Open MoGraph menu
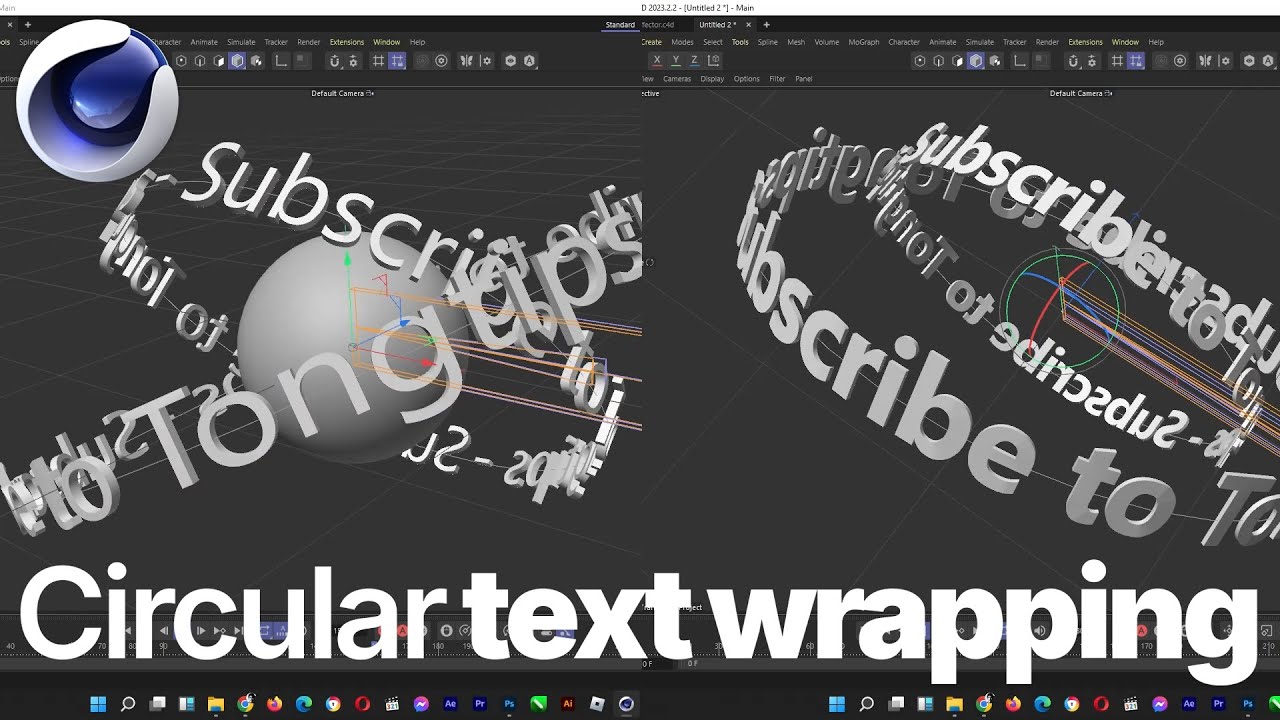Screen dimensions: 1280x720 pos(864,42)
